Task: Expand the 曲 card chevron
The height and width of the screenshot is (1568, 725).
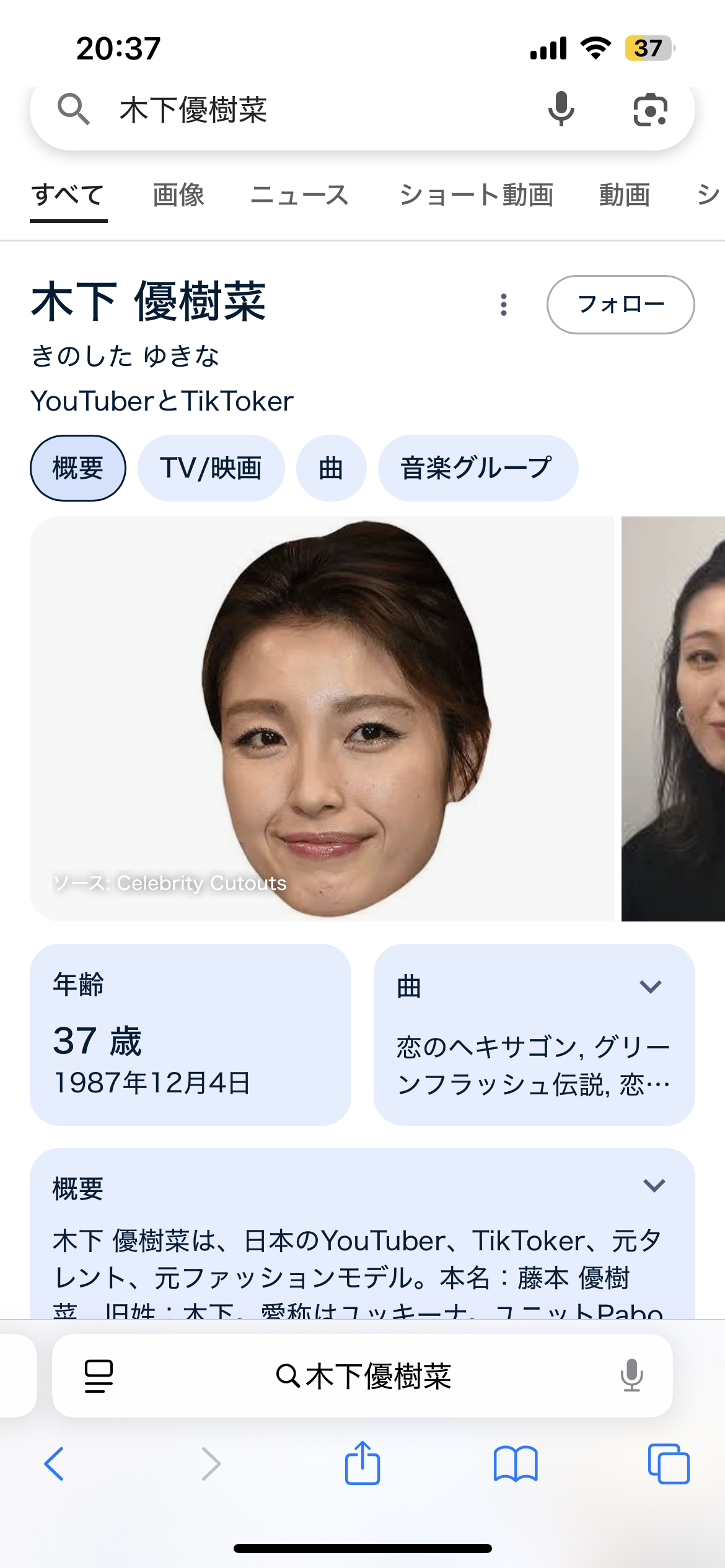Action: tap(651, 987)
